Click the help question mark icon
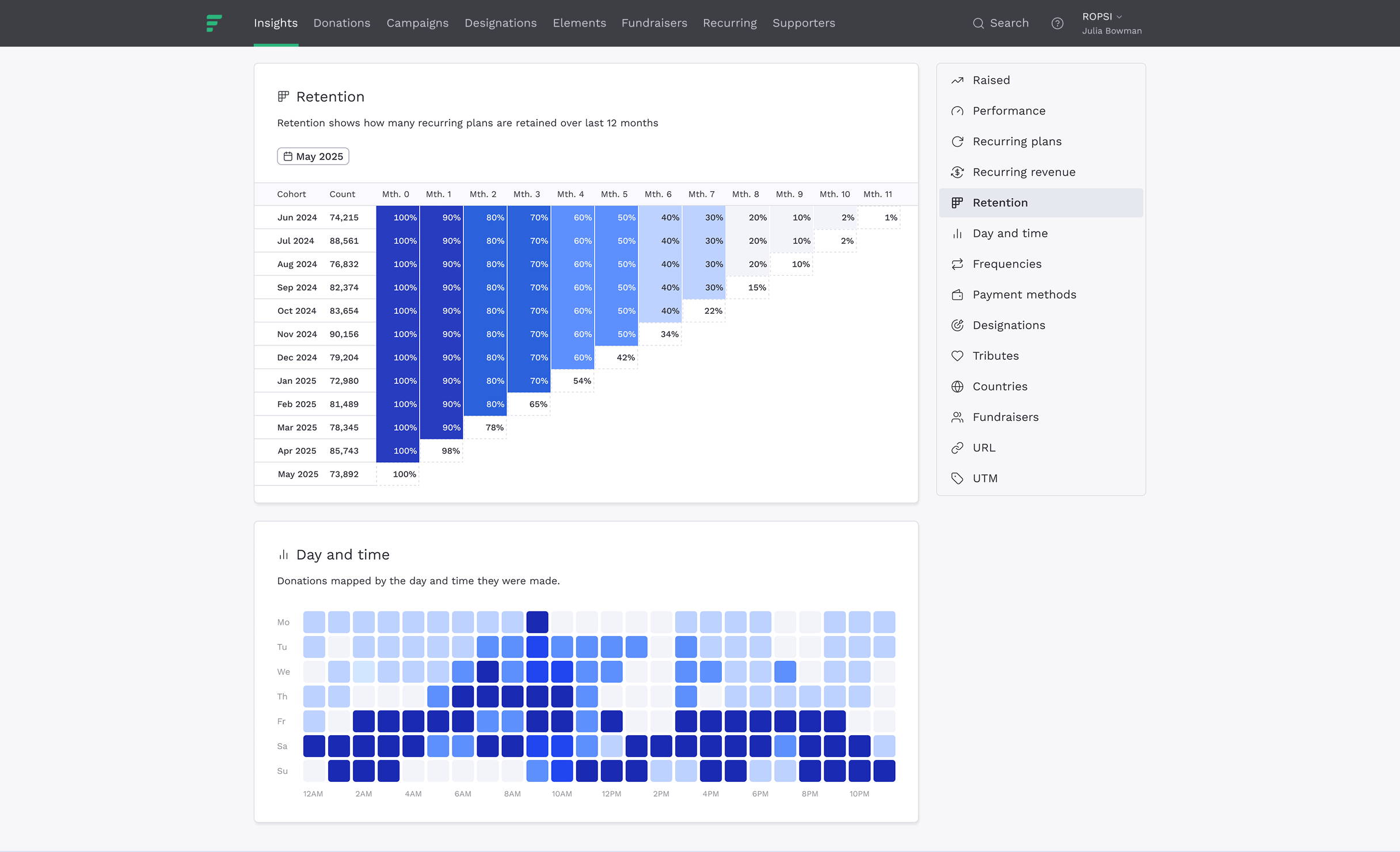This screenshot has width=1400, height=852. tap(1057, 23)
